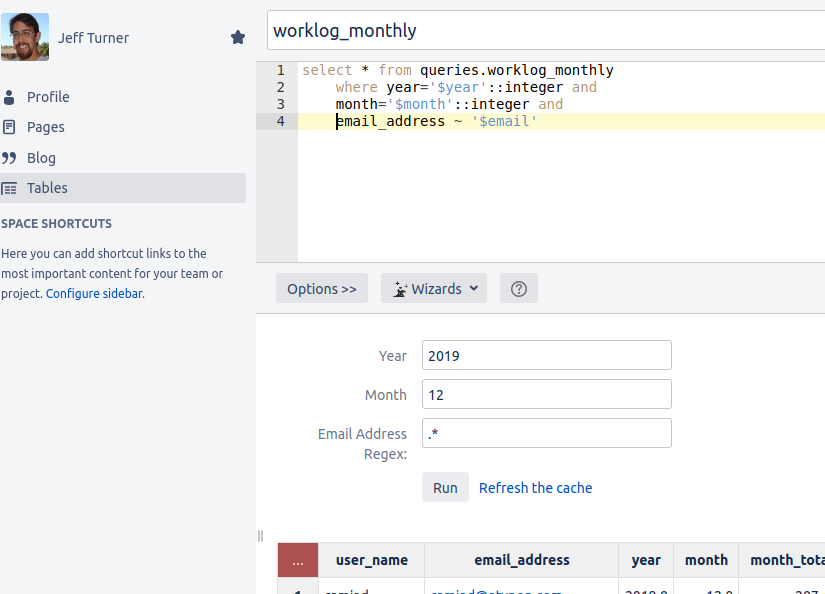This screenshot has height=594, width=825.
Task: Open the help question mark button
Action: tap(518, 289)
